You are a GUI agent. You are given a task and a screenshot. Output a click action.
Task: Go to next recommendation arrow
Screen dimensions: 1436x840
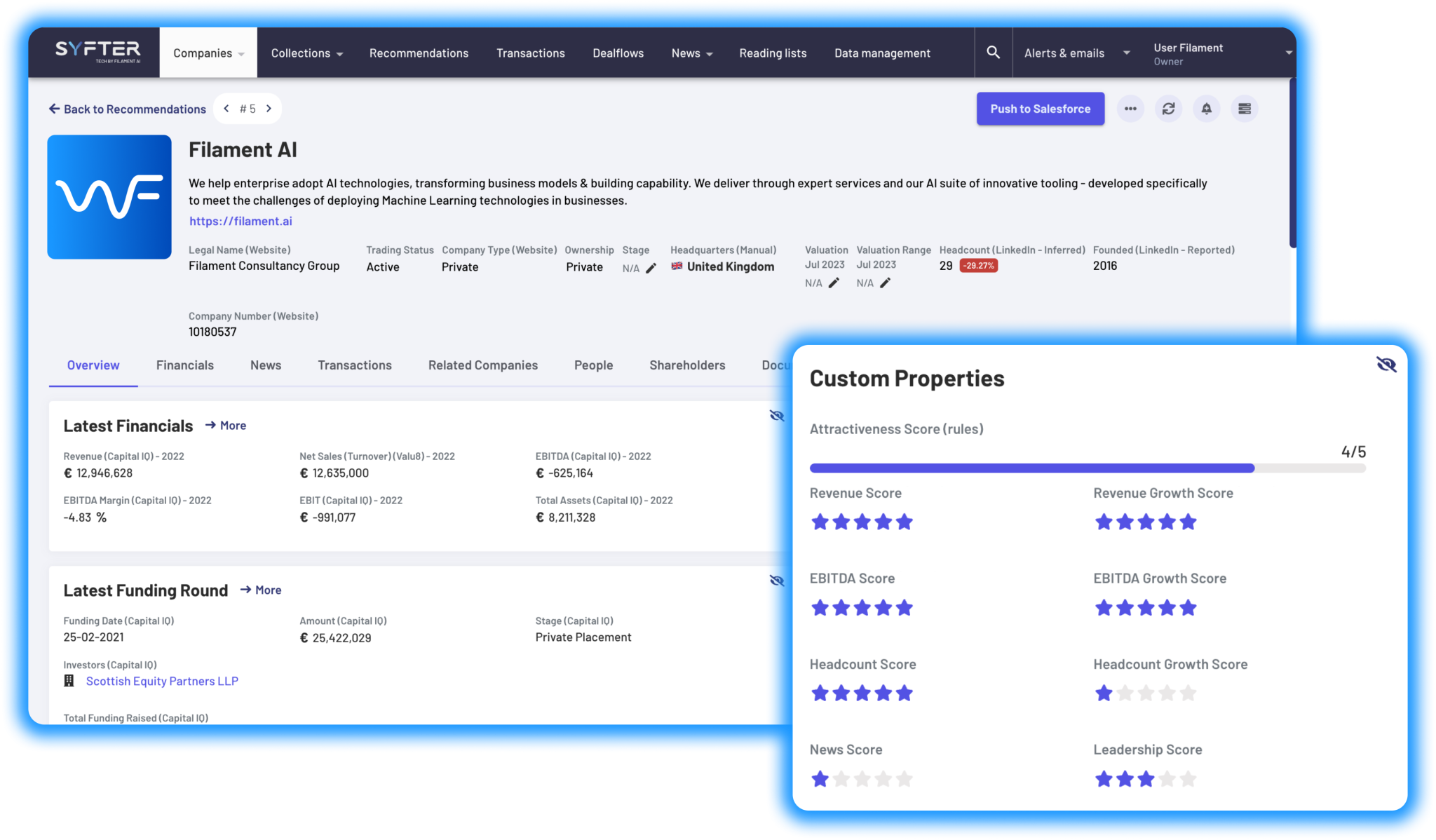[x=269, y=109]
